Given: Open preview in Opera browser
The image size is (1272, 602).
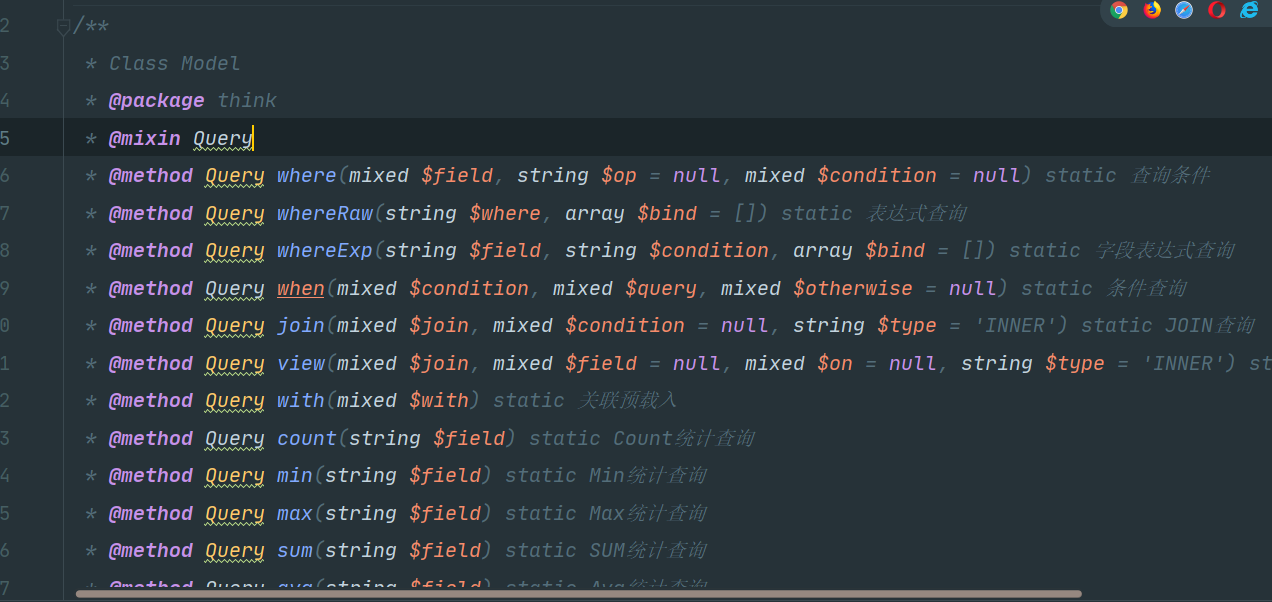Looking at the screenshot, I should [1217, 10].
